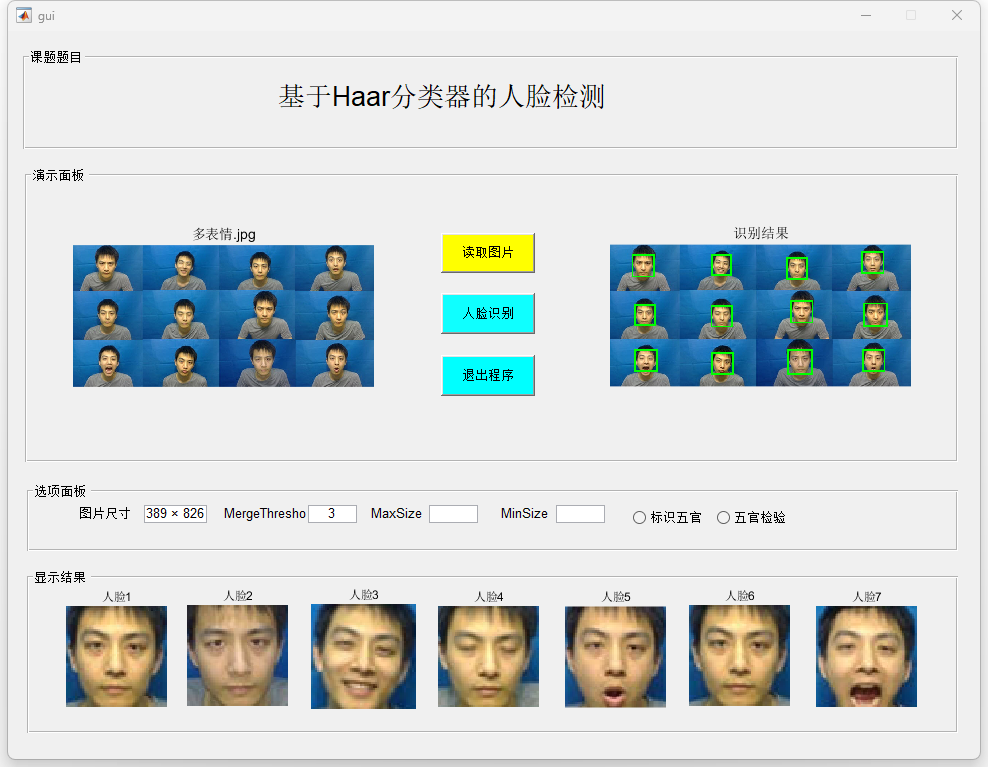Select the 标识五官 radio button

click(640, 518)
